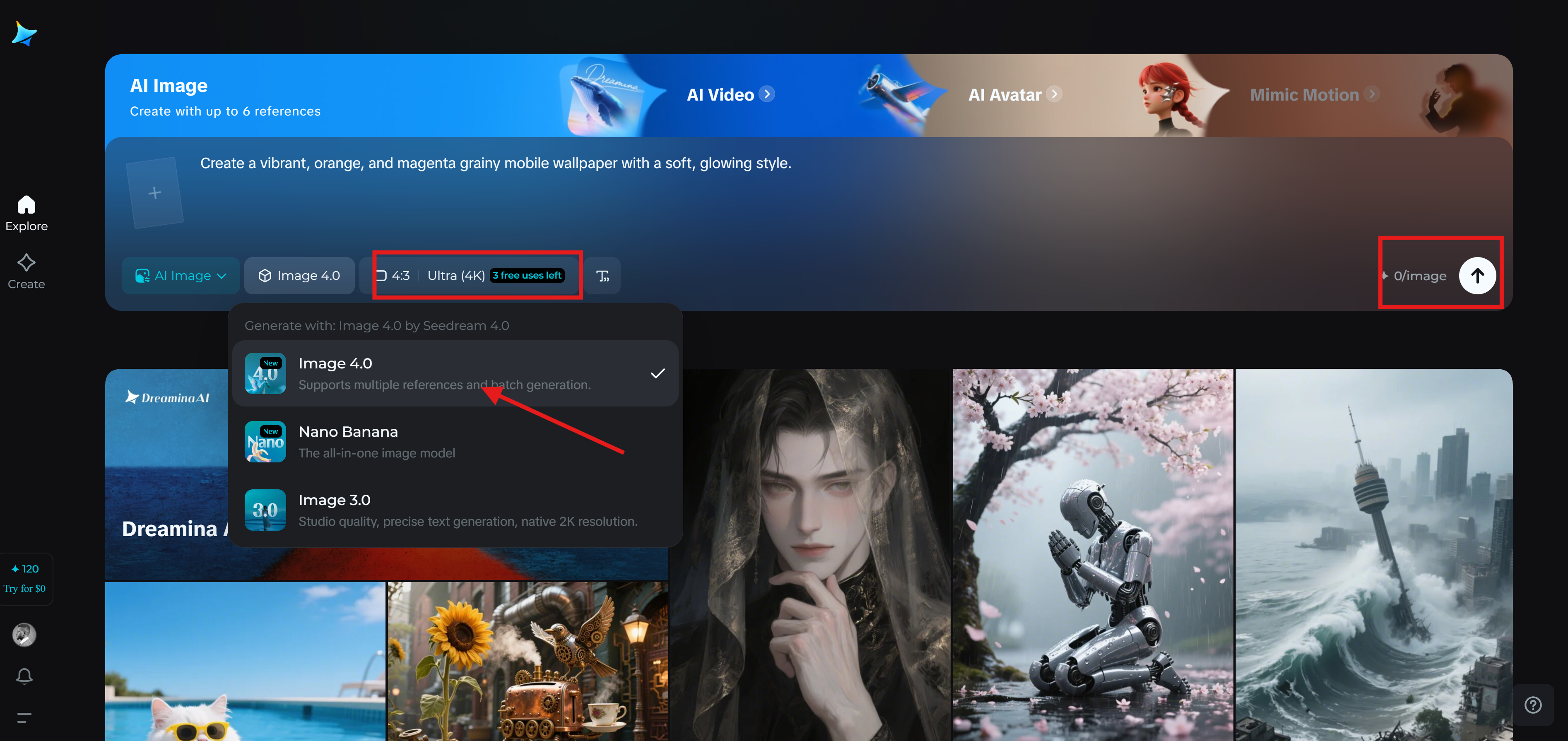Click the text tool icon in prompt bar
Image resolution: width=1568 pixels, height=741 pixels.
(602, 276)
